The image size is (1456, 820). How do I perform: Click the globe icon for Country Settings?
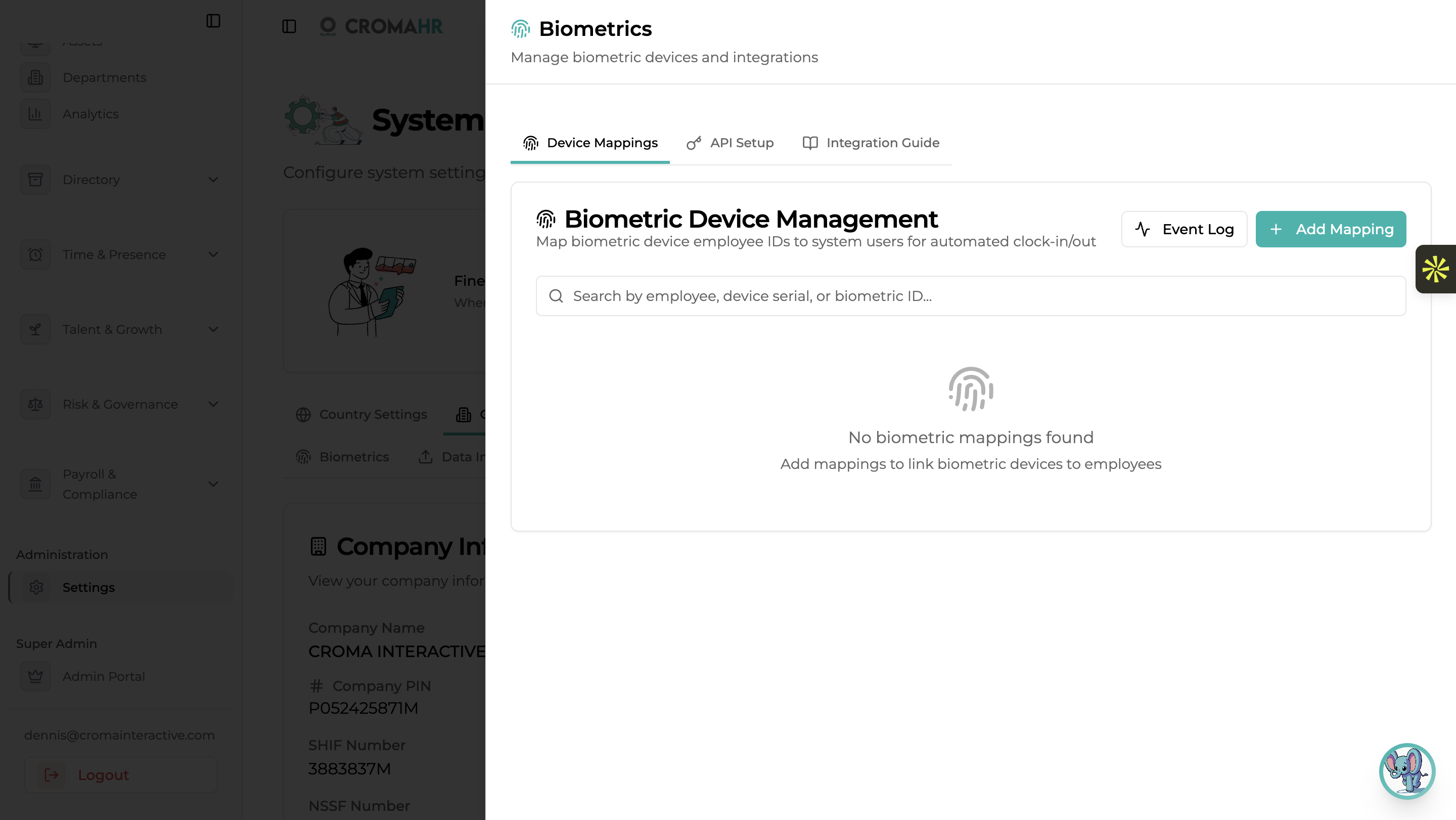303,414
